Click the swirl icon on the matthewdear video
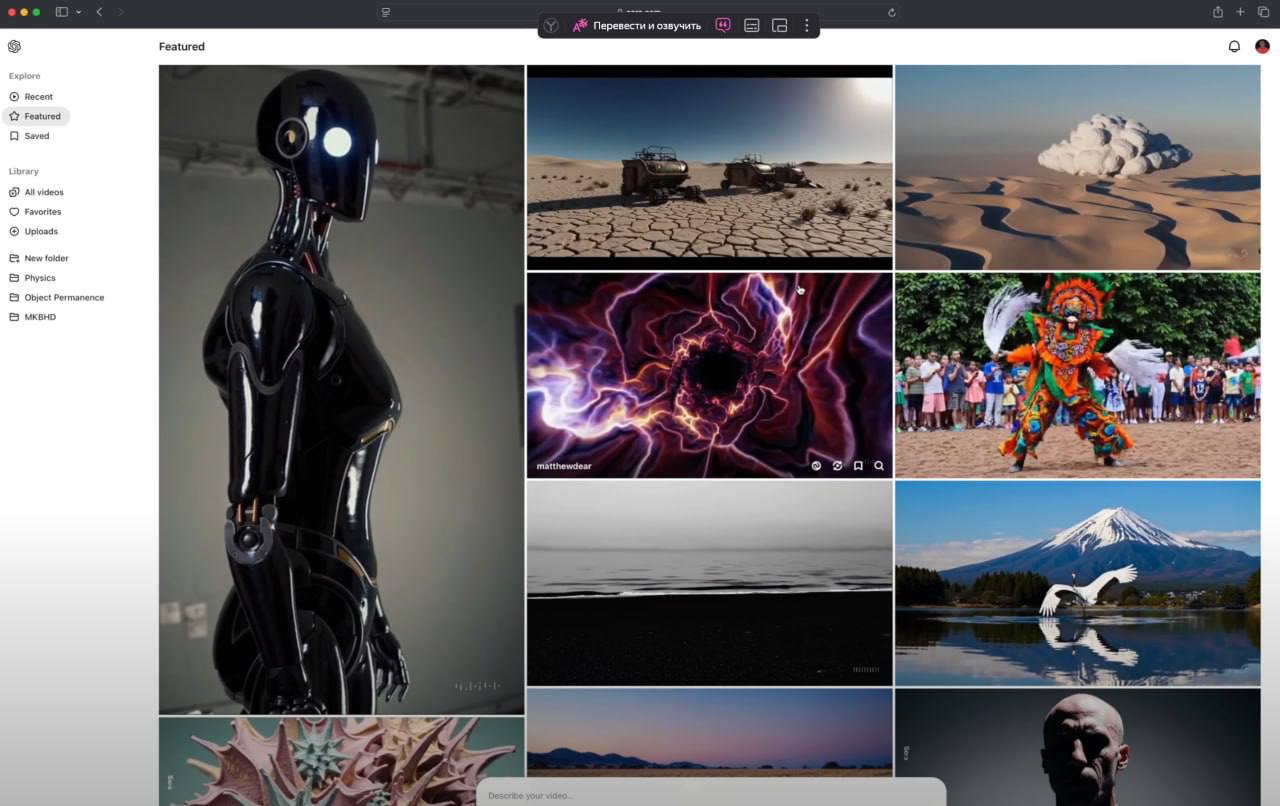Image resolution: width=1280 pixels, height=806 pixels. (816, 466)
